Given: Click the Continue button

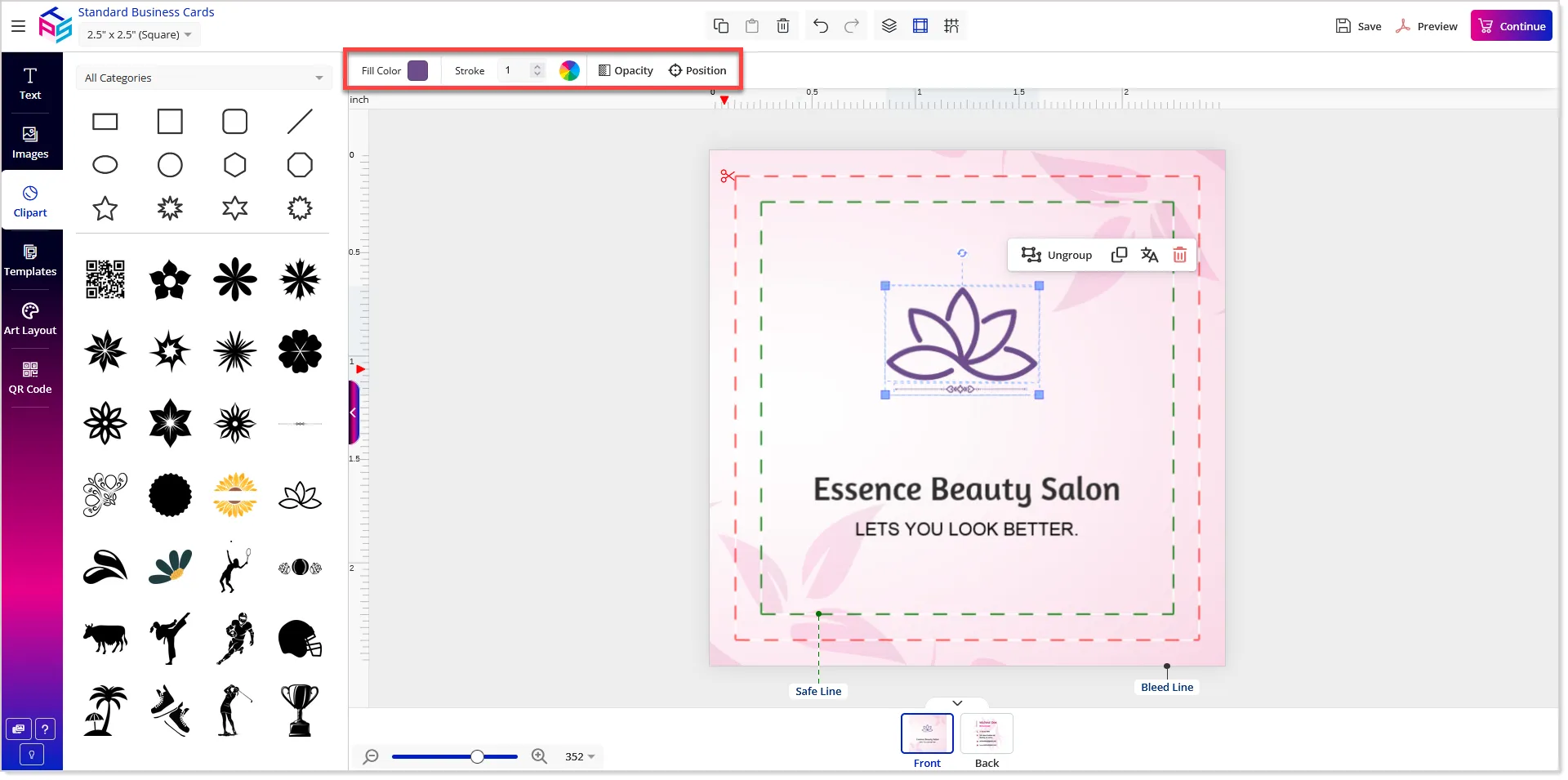Looking at the screenshot, I should (x=1512, y=25).
